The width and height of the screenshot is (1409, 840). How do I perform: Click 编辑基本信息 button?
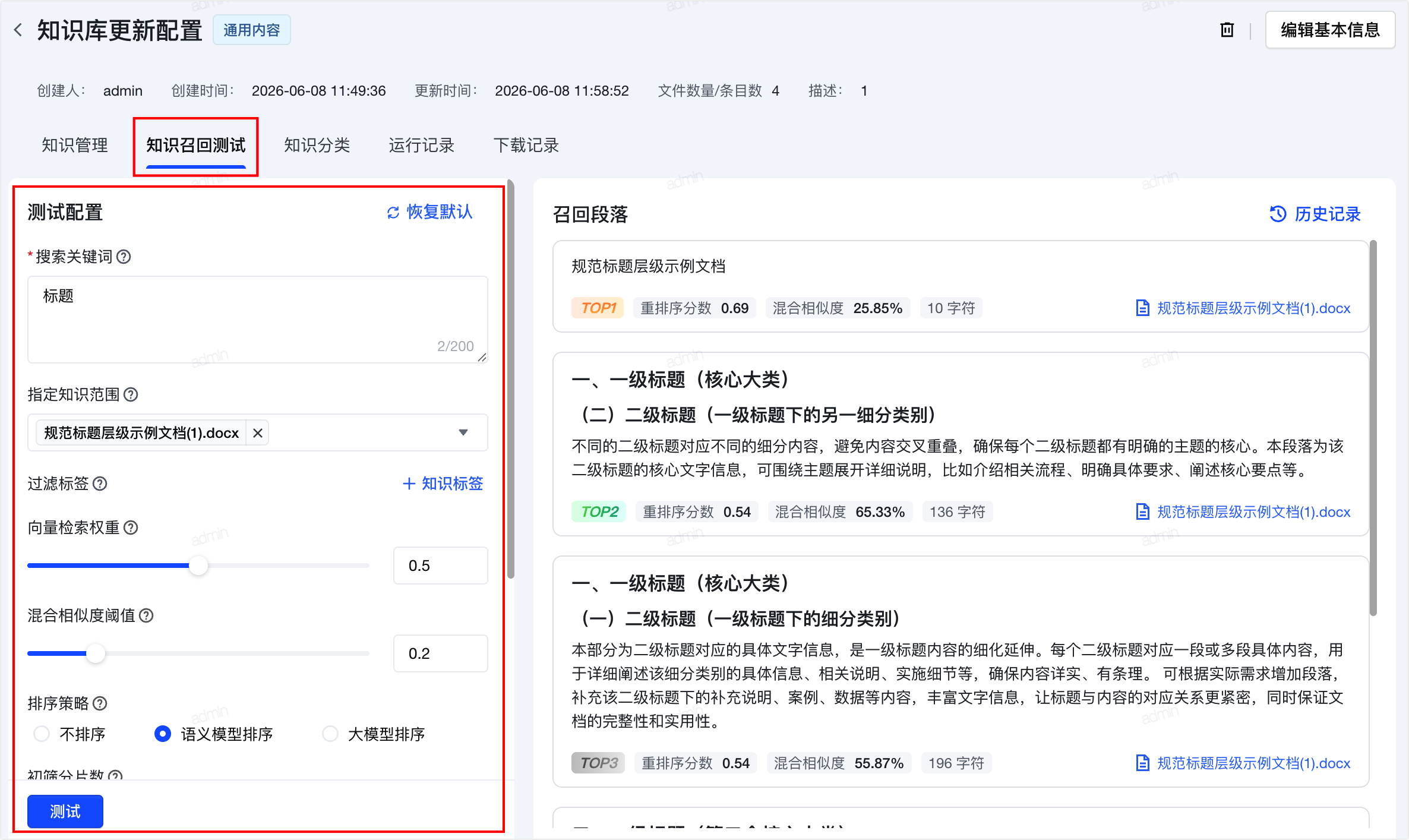(1330, 30)
